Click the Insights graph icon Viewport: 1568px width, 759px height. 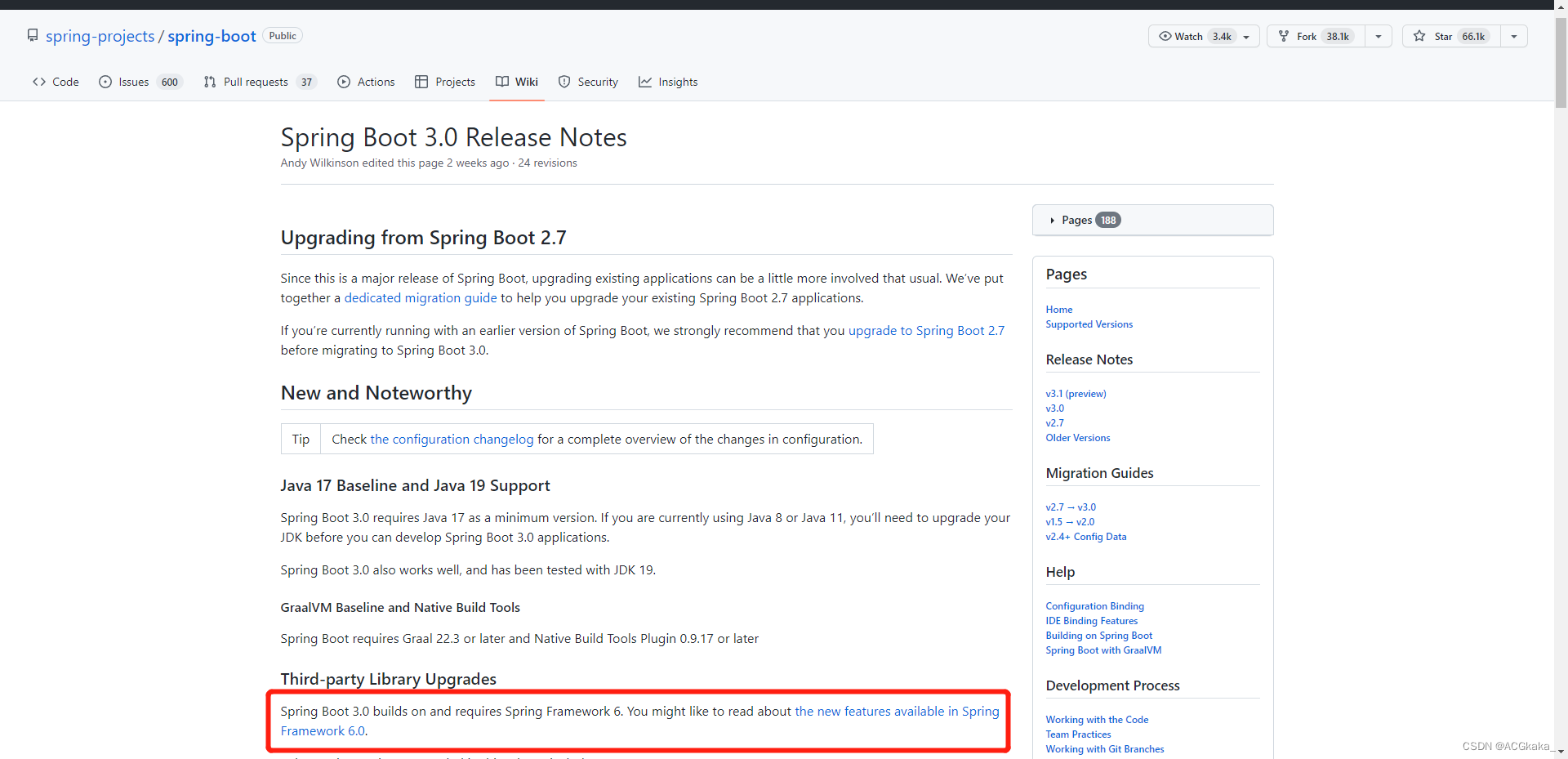click(645, 82)
